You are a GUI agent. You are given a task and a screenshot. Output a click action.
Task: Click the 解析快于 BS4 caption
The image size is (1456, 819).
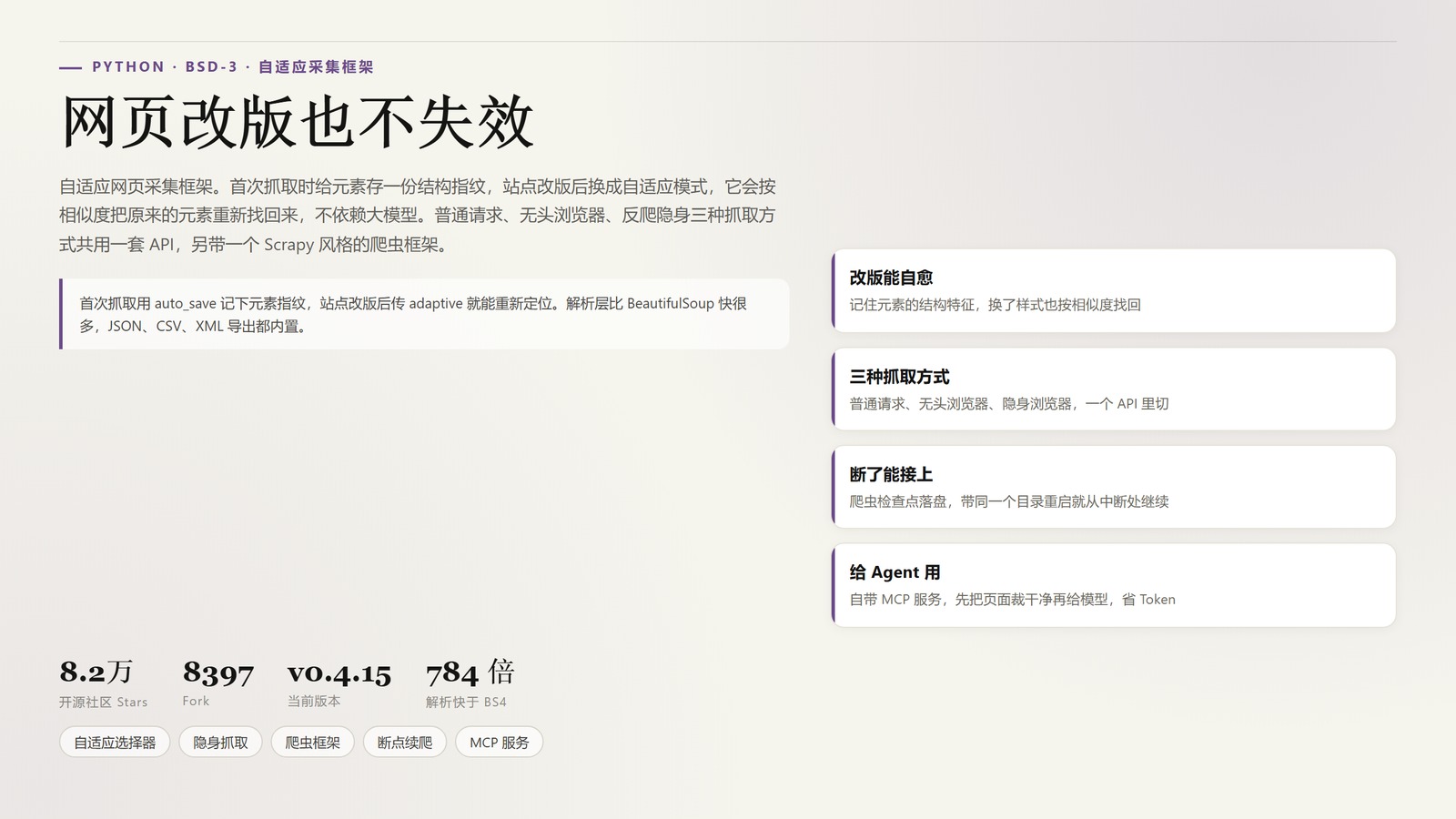(466, 702)
